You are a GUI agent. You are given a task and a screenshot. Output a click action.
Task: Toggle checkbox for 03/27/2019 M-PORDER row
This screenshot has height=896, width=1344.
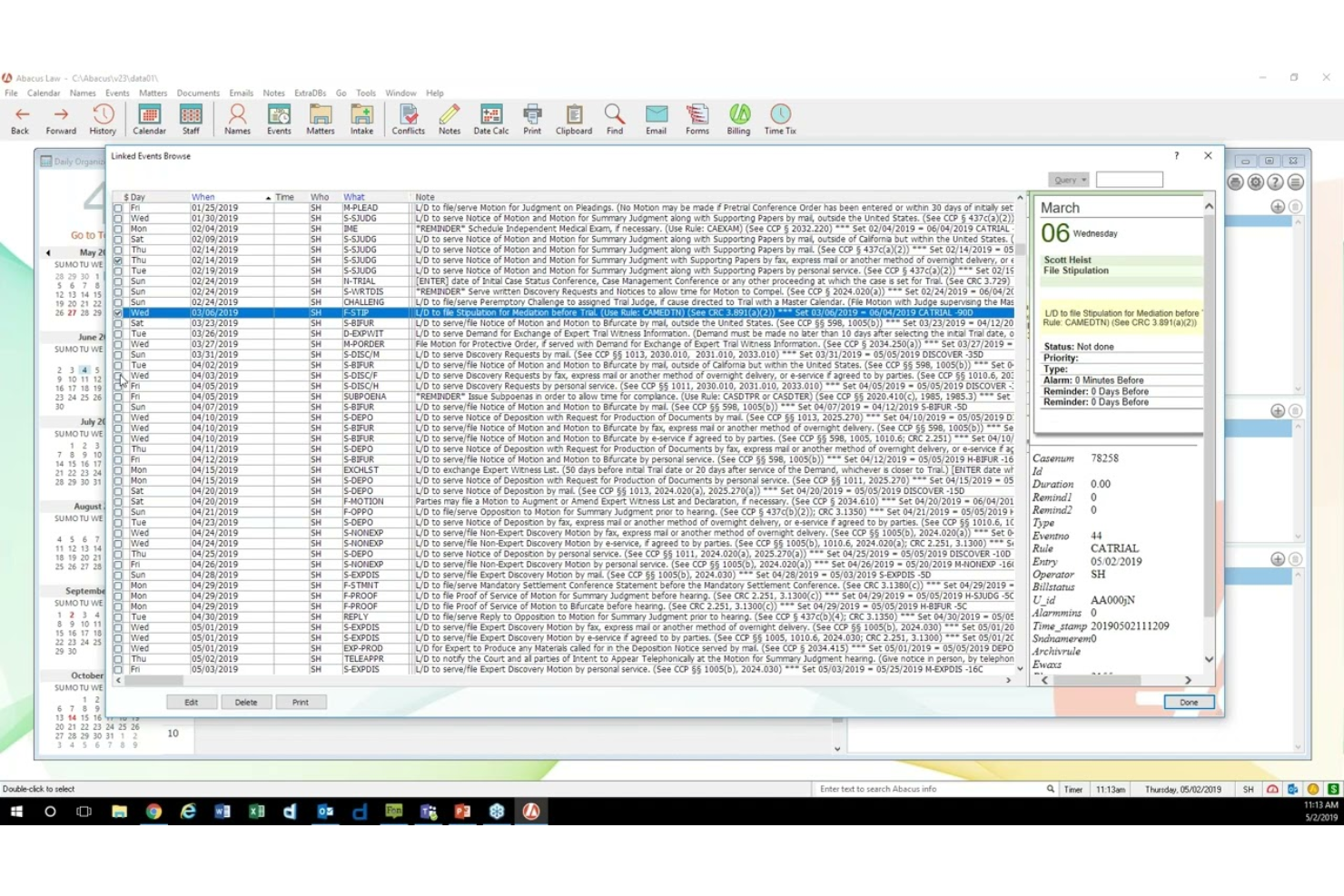(118, 344)
